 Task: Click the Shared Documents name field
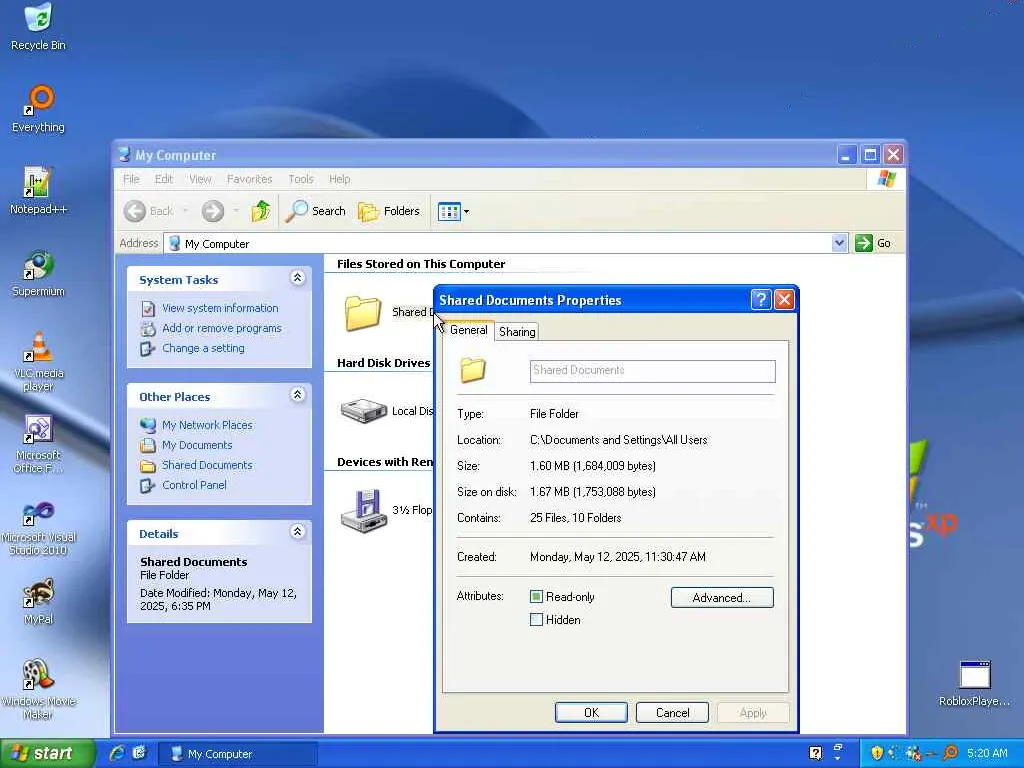pos(652,371)
